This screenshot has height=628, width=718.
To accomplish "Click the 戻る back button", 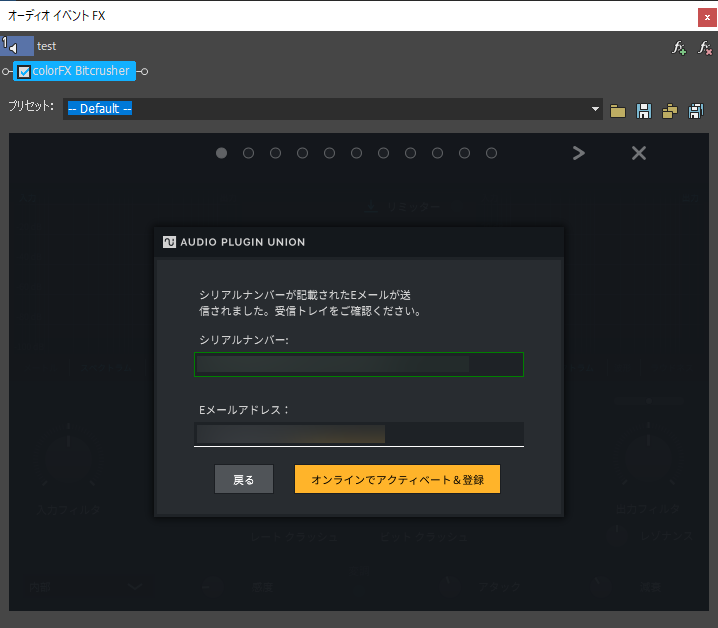I will click(244, 479).
